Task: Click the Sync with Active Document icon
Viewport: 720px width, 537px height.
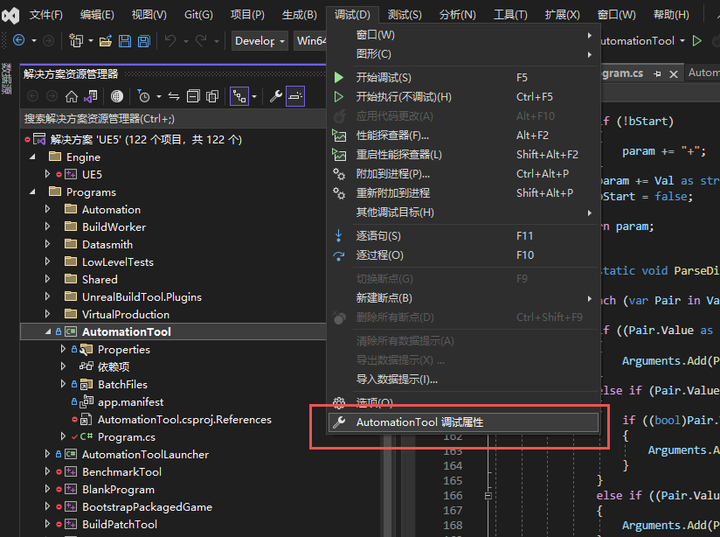Action: [173, 96]
